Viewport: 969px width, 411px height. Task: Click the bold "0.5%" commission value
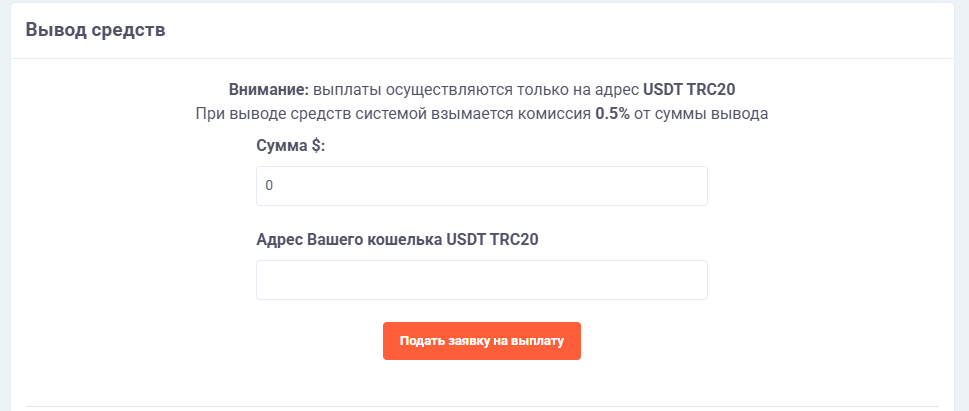click(612, 113)
